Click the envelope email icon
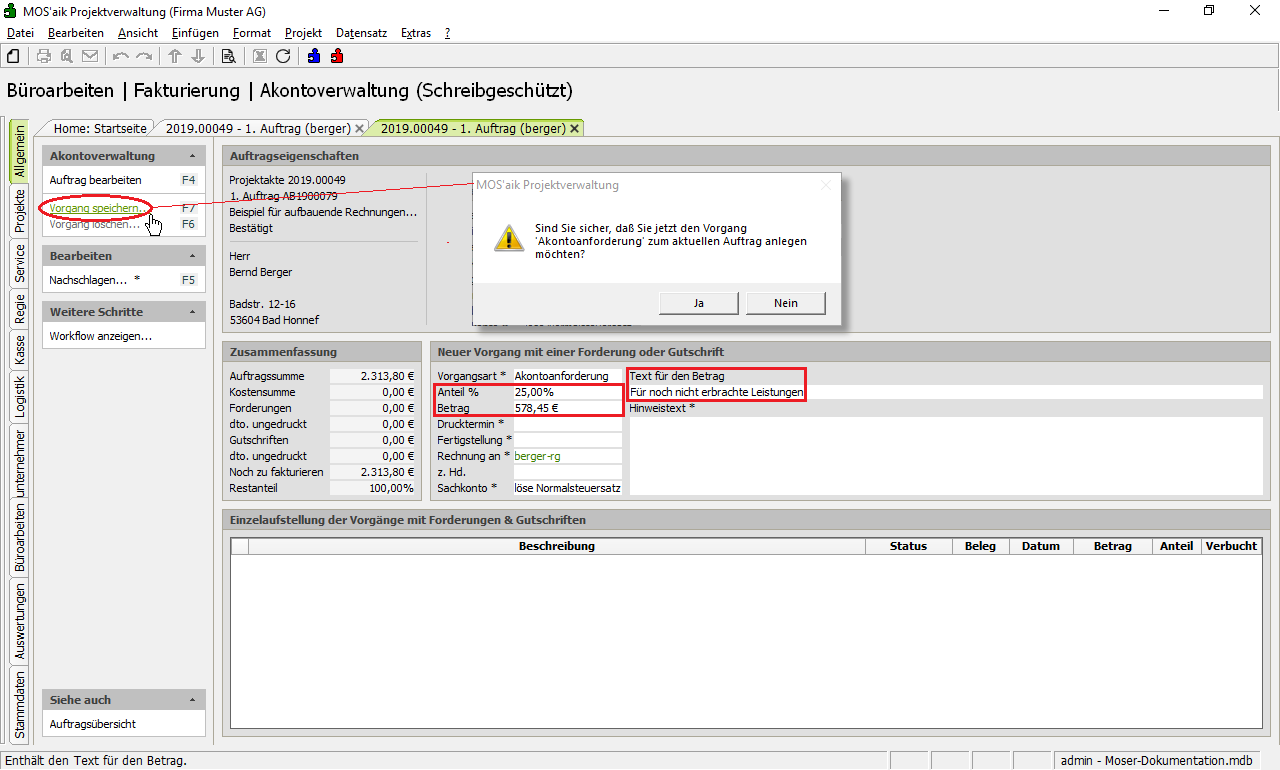The image size is (1280, 770). [x=90, y=56]
